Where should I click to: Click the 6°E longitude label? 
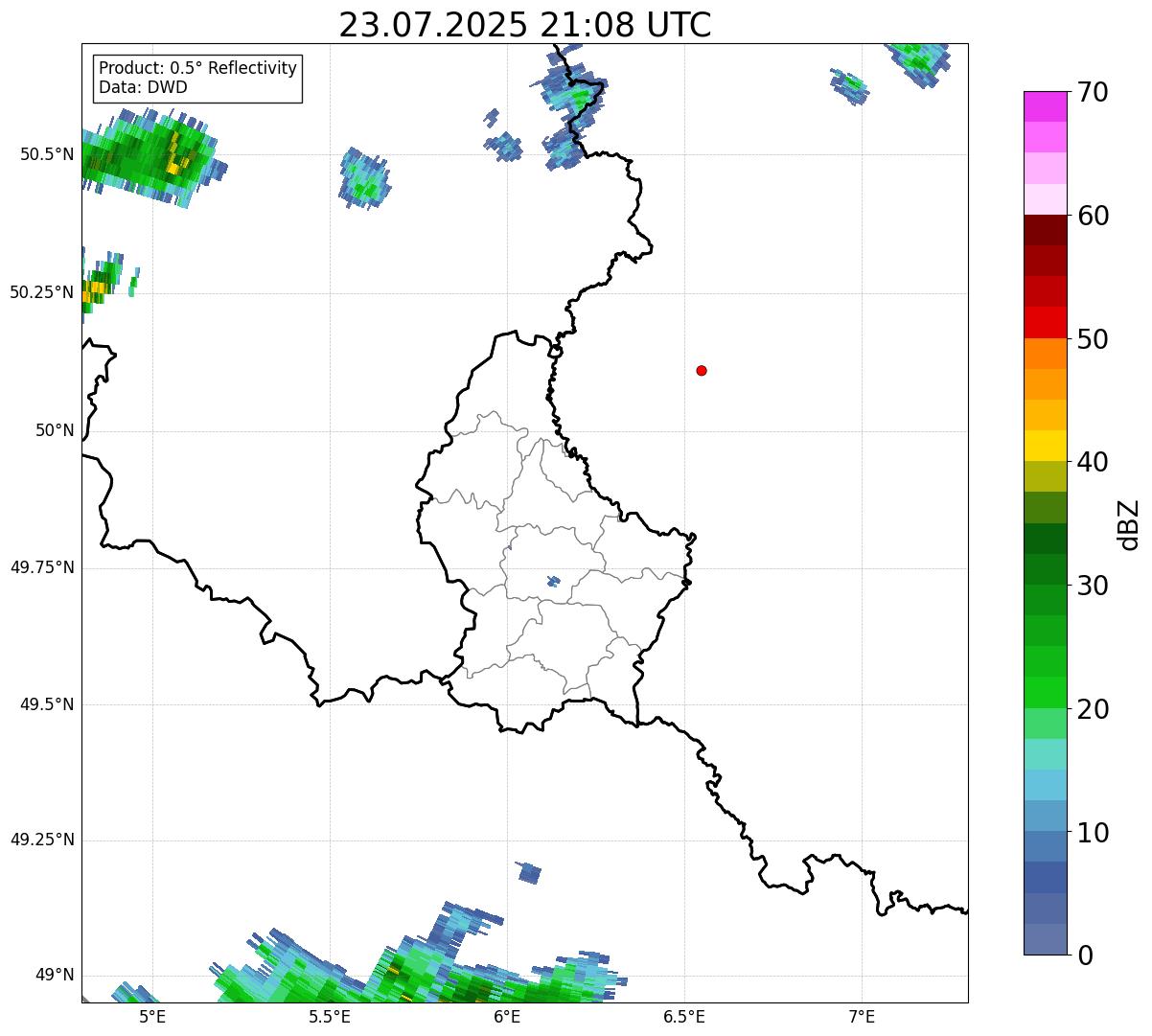tap(507, 1016)
